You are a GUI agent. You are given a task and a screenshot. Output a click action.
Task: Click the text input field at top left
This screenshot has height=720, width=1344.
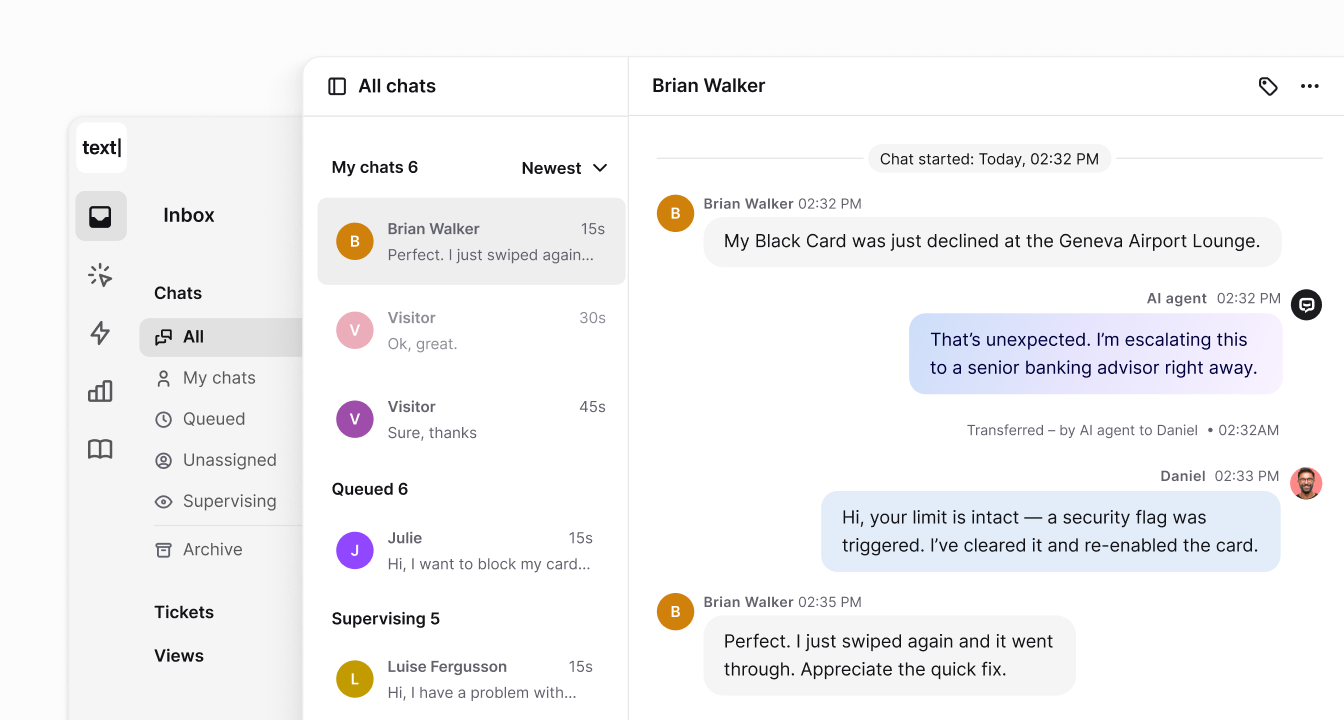(101, 147)
